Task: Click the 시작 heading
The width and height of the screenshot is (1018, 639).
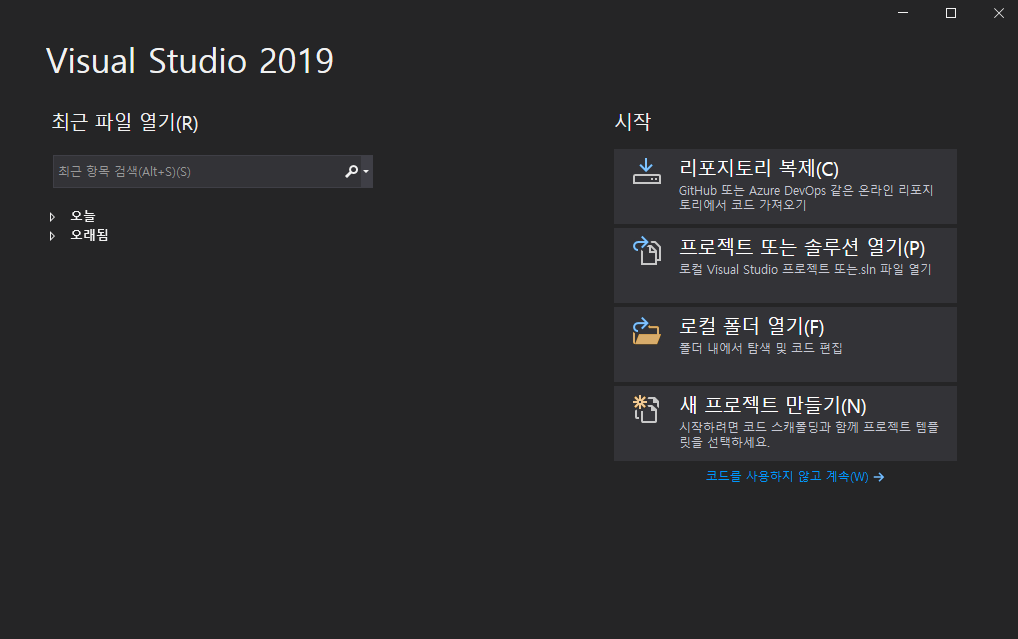Action: 633,121
